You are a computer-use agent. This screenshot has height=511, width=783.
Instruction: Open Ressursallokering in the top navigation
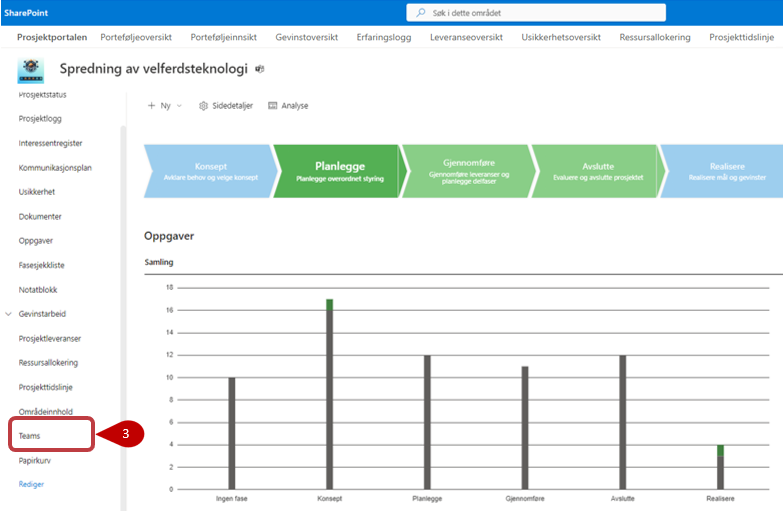[x=655, y=37]
